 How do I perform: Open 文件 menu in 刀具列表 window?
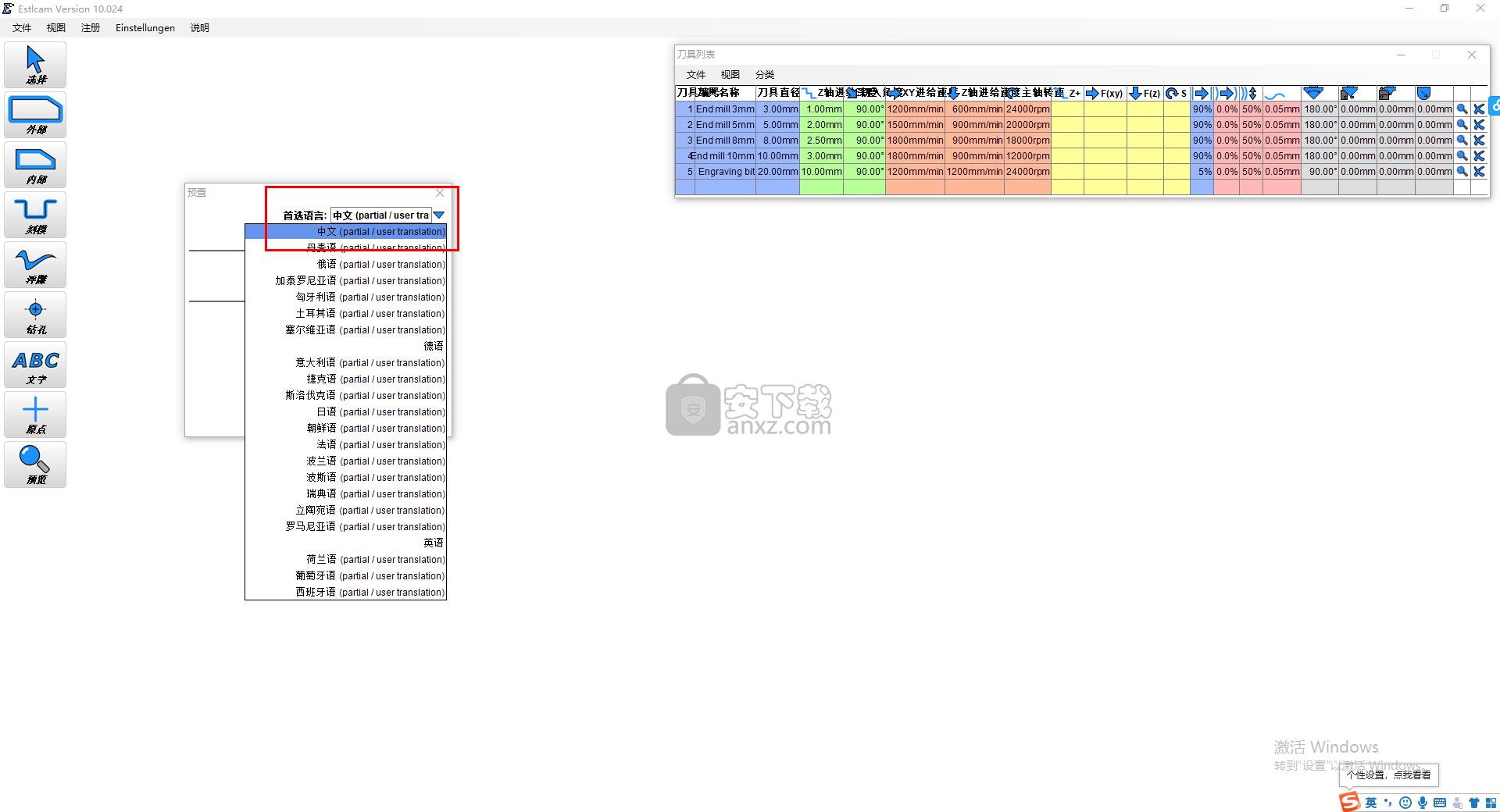[x=696, y=75]
